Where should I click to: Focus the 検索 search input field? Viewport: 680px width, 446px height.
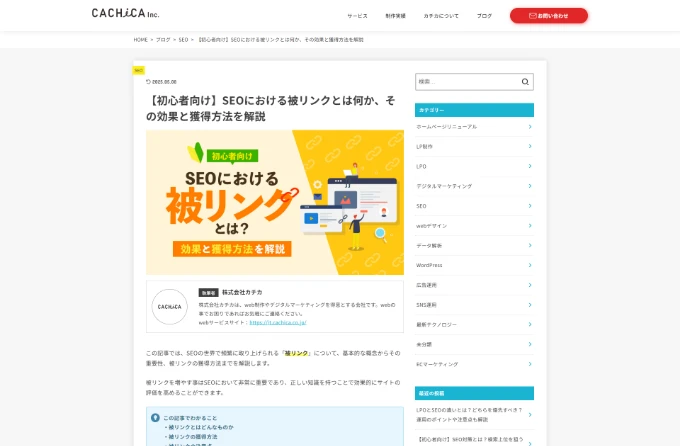coord(468,82)
